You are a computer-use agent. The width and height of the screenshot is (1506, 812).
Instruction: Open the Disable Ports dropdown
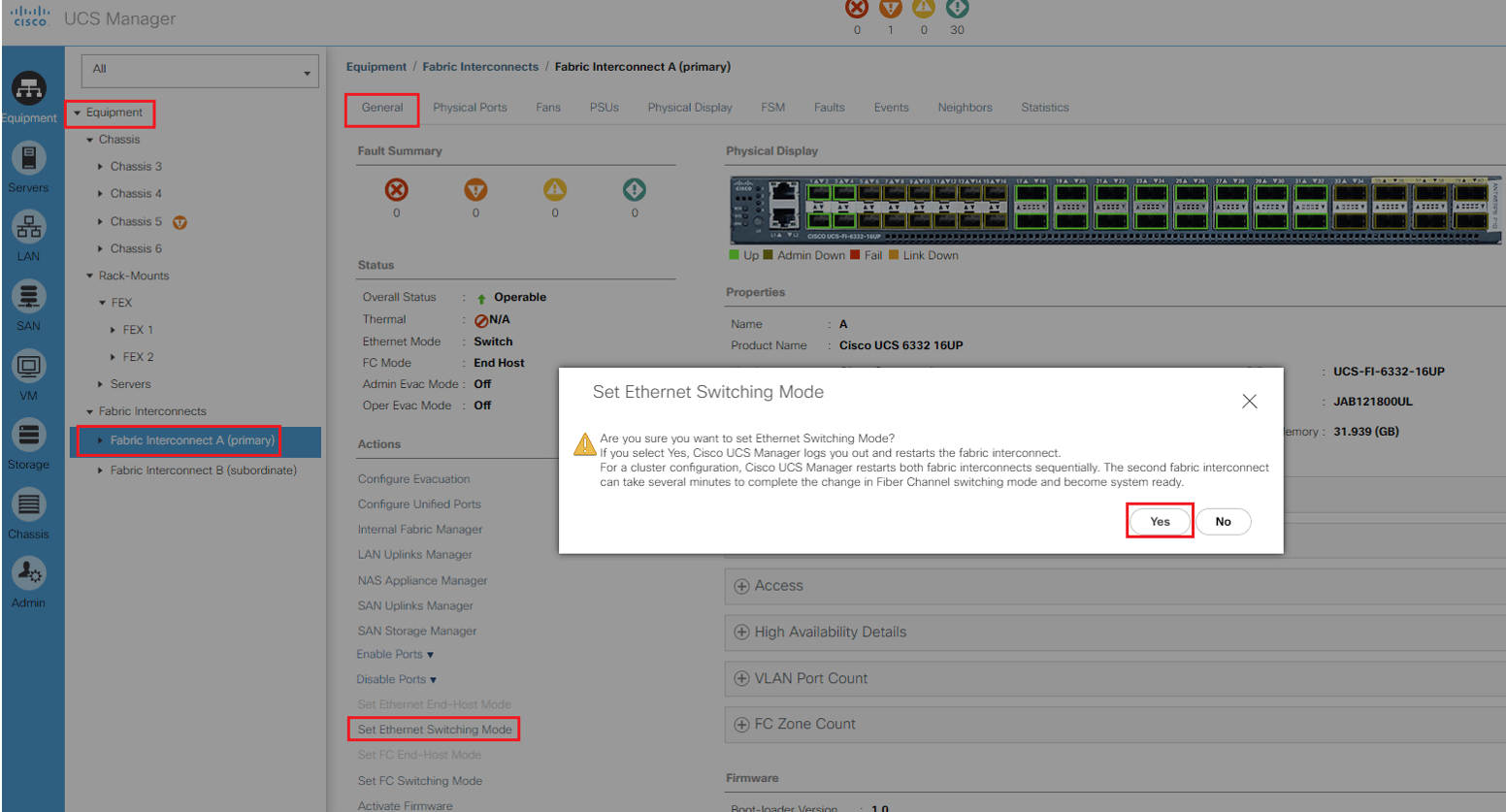point(396,680)
